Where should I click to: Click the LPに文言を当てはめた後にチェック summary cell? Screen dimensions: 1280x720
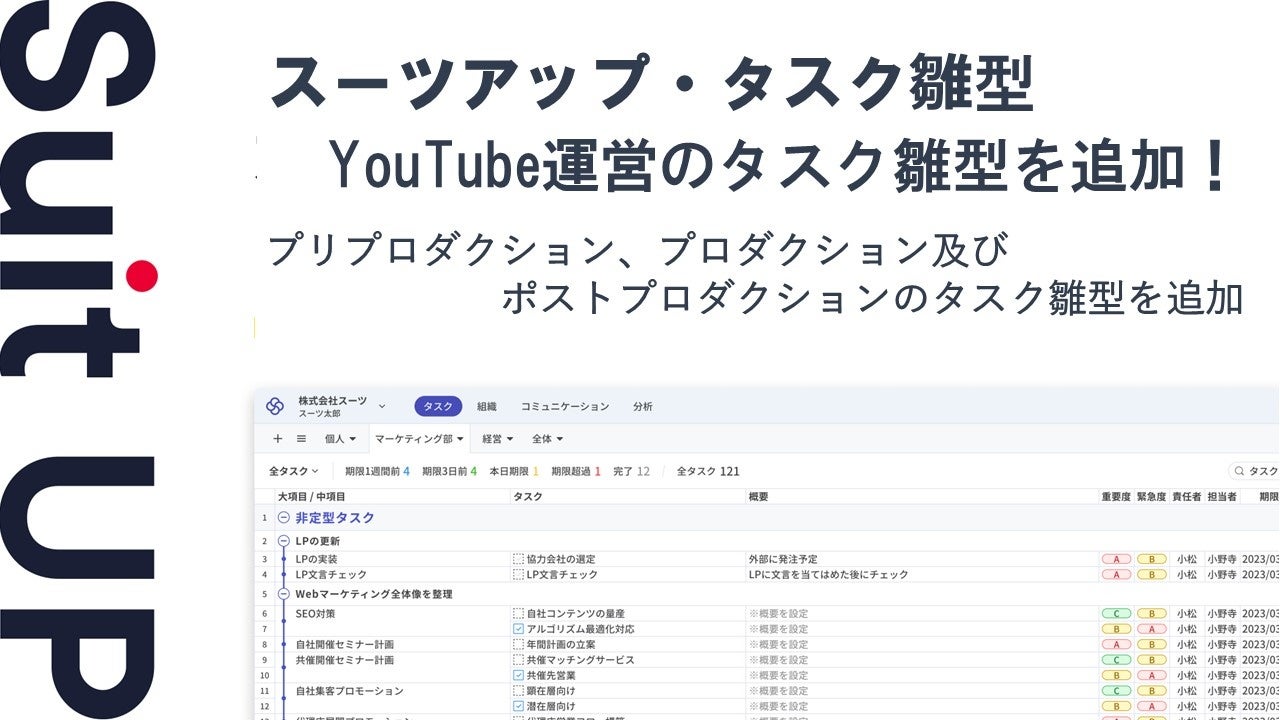(x=829, y=575)
